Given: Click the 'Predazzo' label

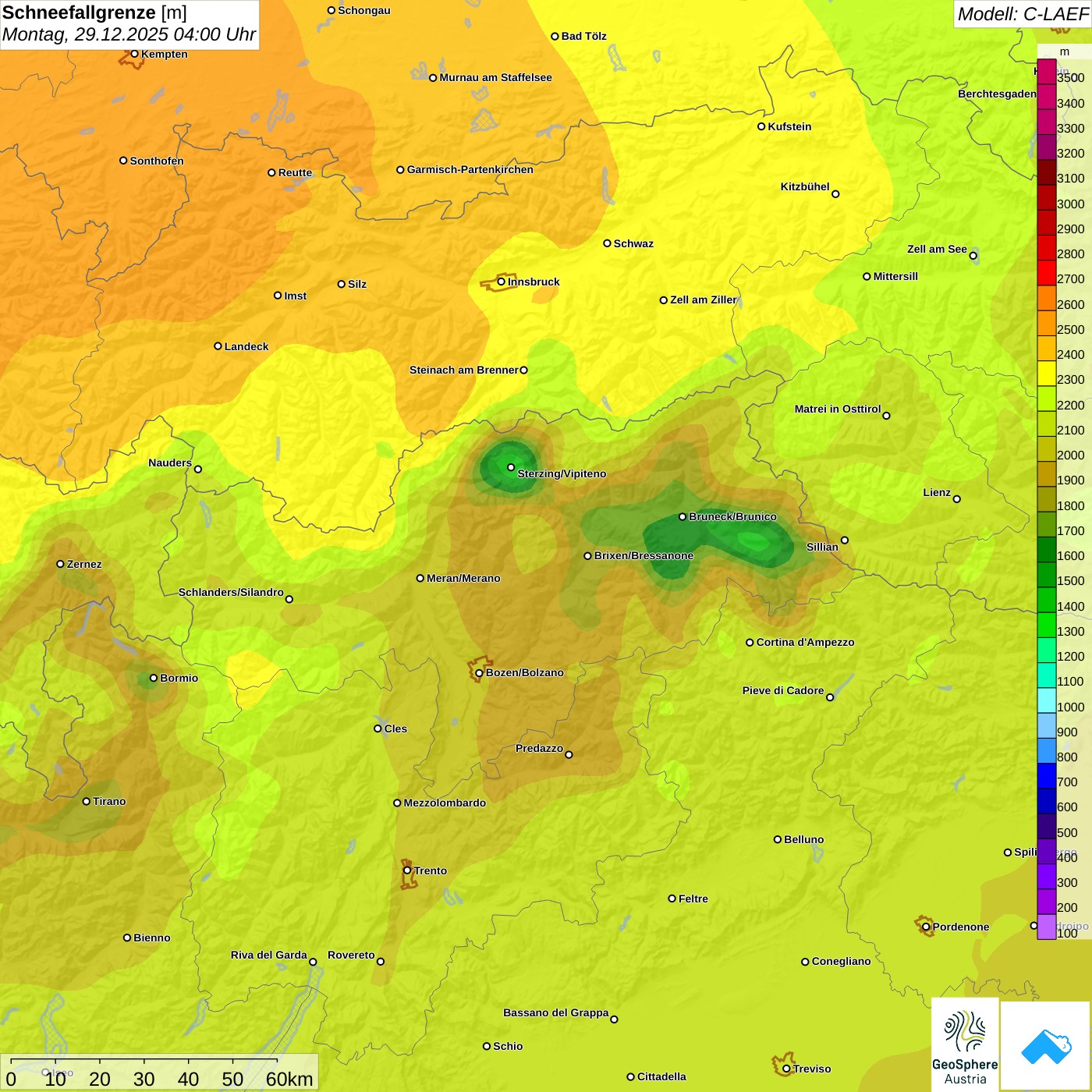Looking at the screenshot, I should pos(539,749).
